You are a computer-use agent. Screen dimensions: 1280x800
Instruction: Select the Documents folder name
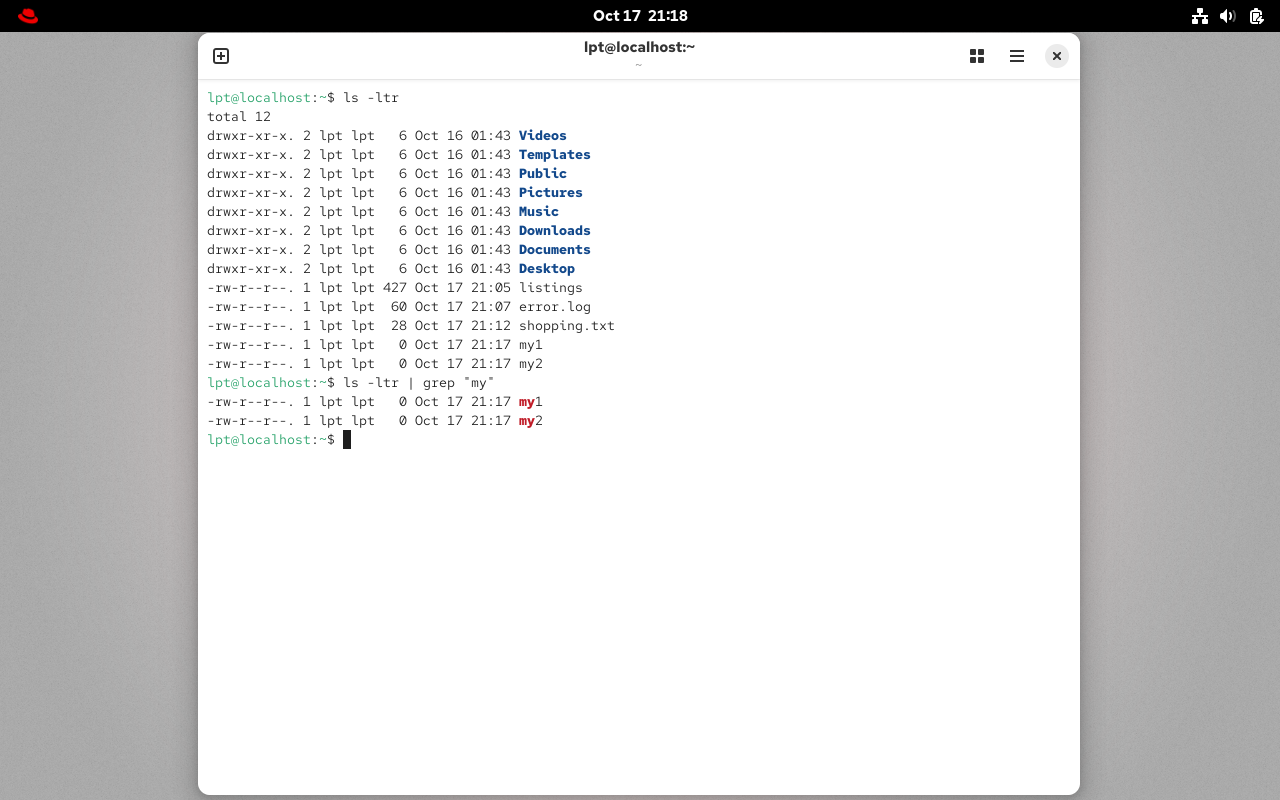[554, 249]
